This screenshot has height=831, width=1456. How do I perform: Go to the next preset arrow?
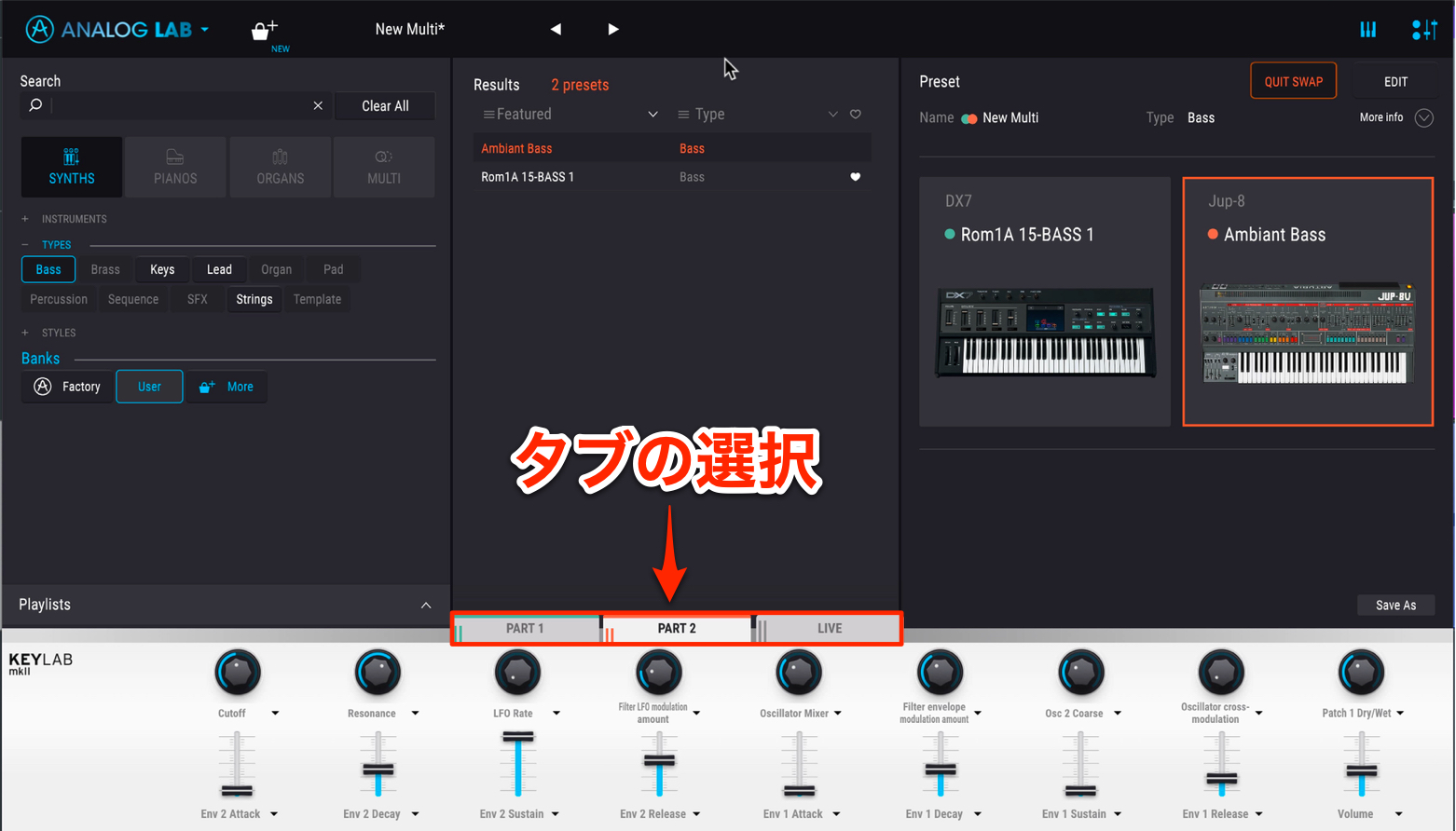click(612, 29)
